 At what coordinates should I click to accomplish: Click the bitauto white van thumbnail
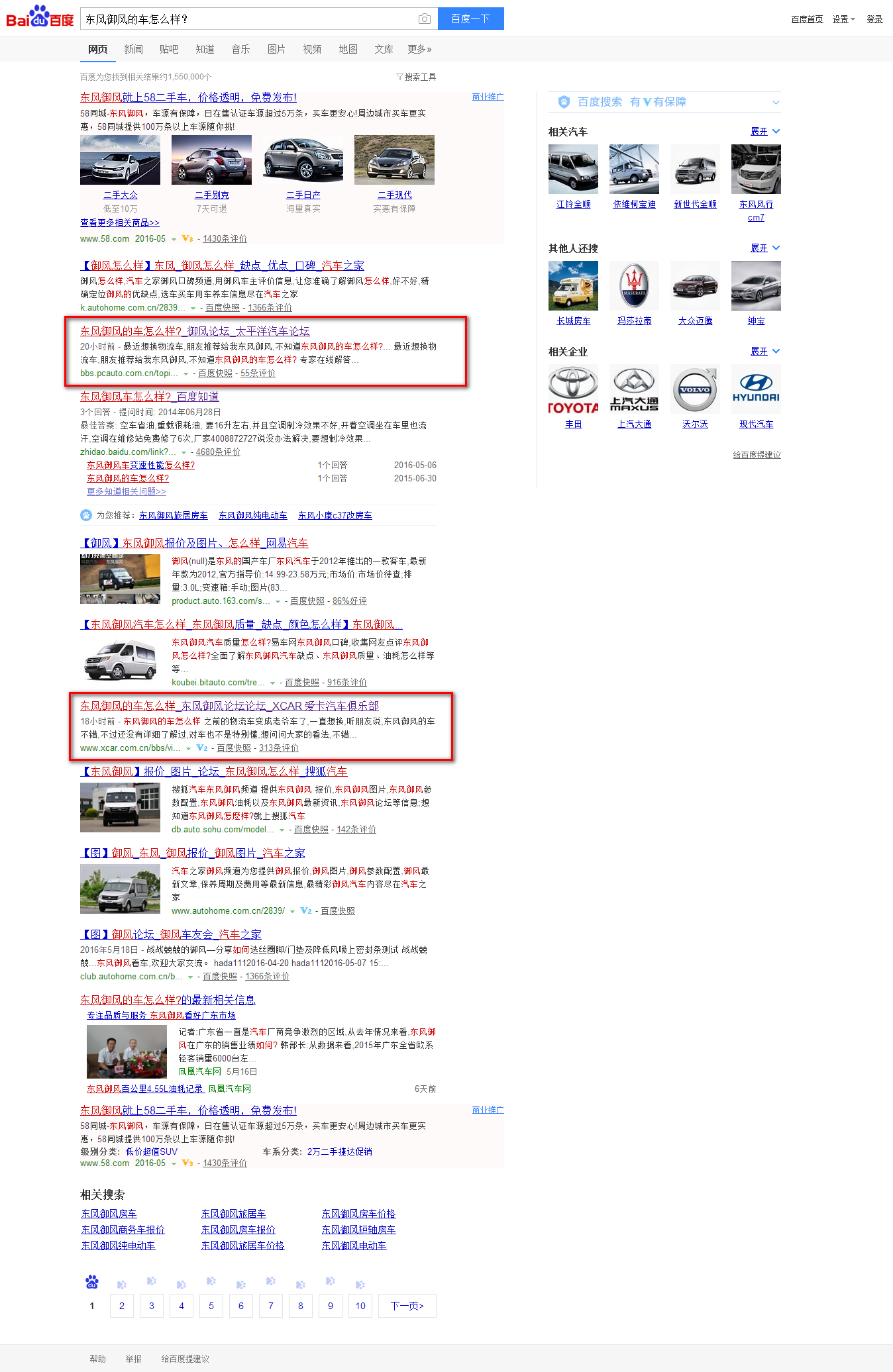[120, 661]
